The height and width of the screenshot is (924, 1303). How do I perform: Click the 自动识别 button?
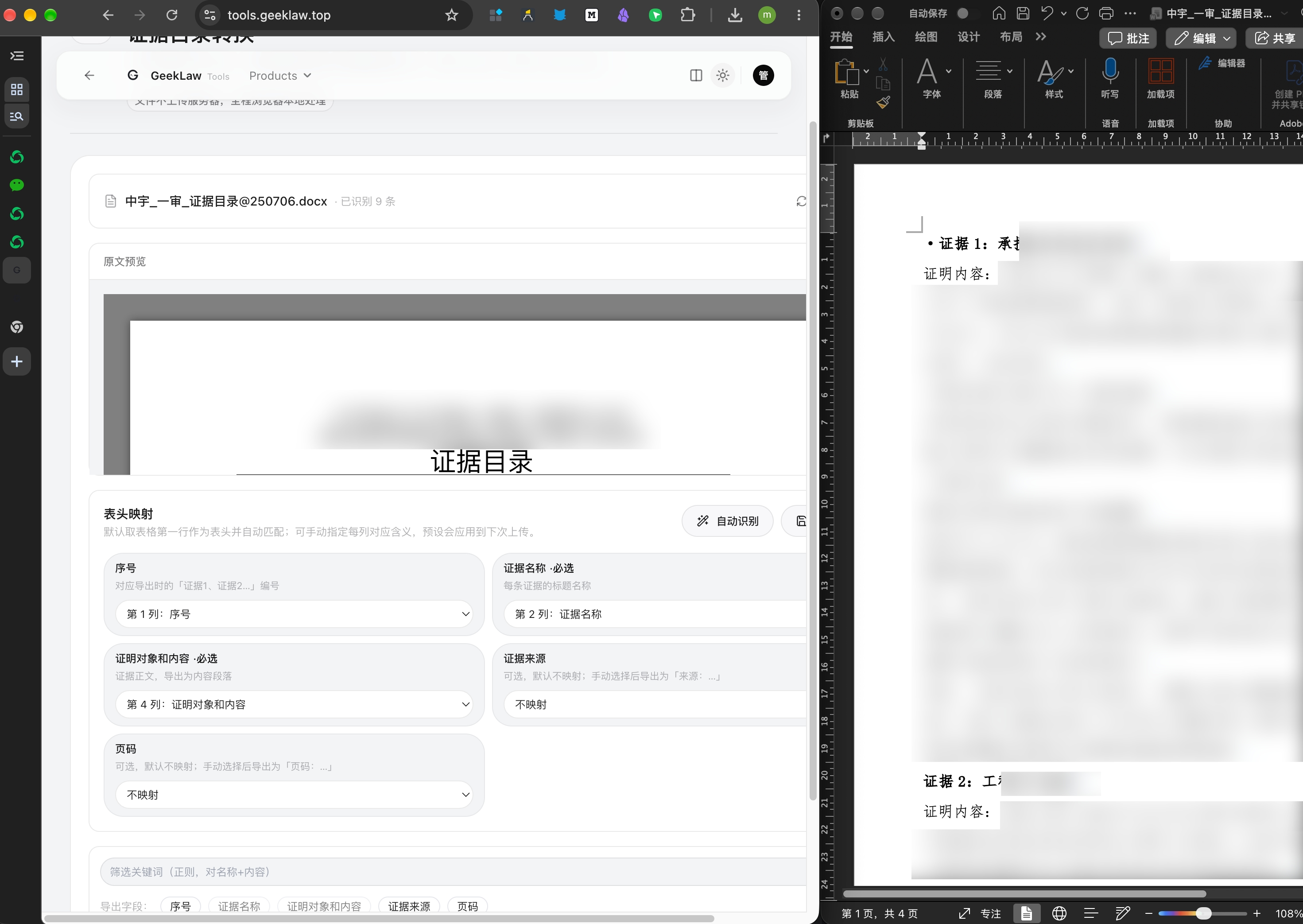[x=727, y=520]
